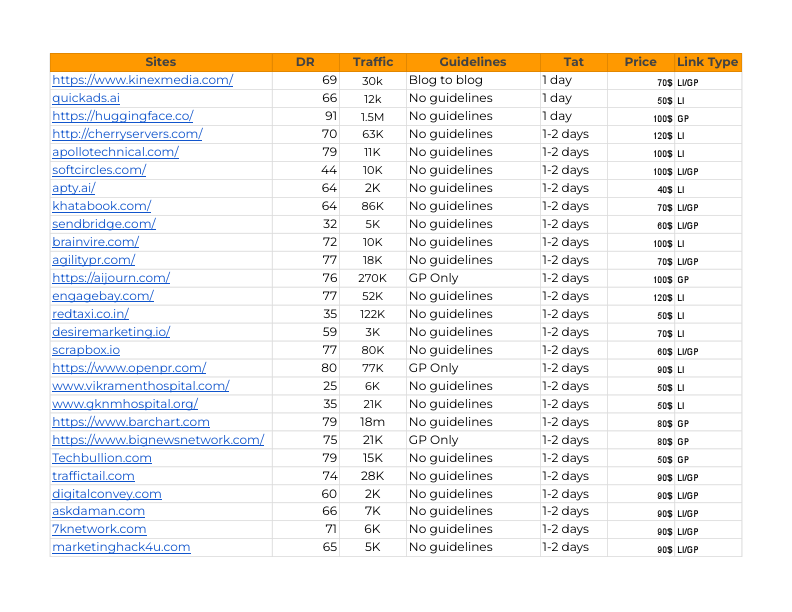This screenshot has height=612, width=792.
Task: Select the 63K traffic cell
Action: click(x=373, y=134)
